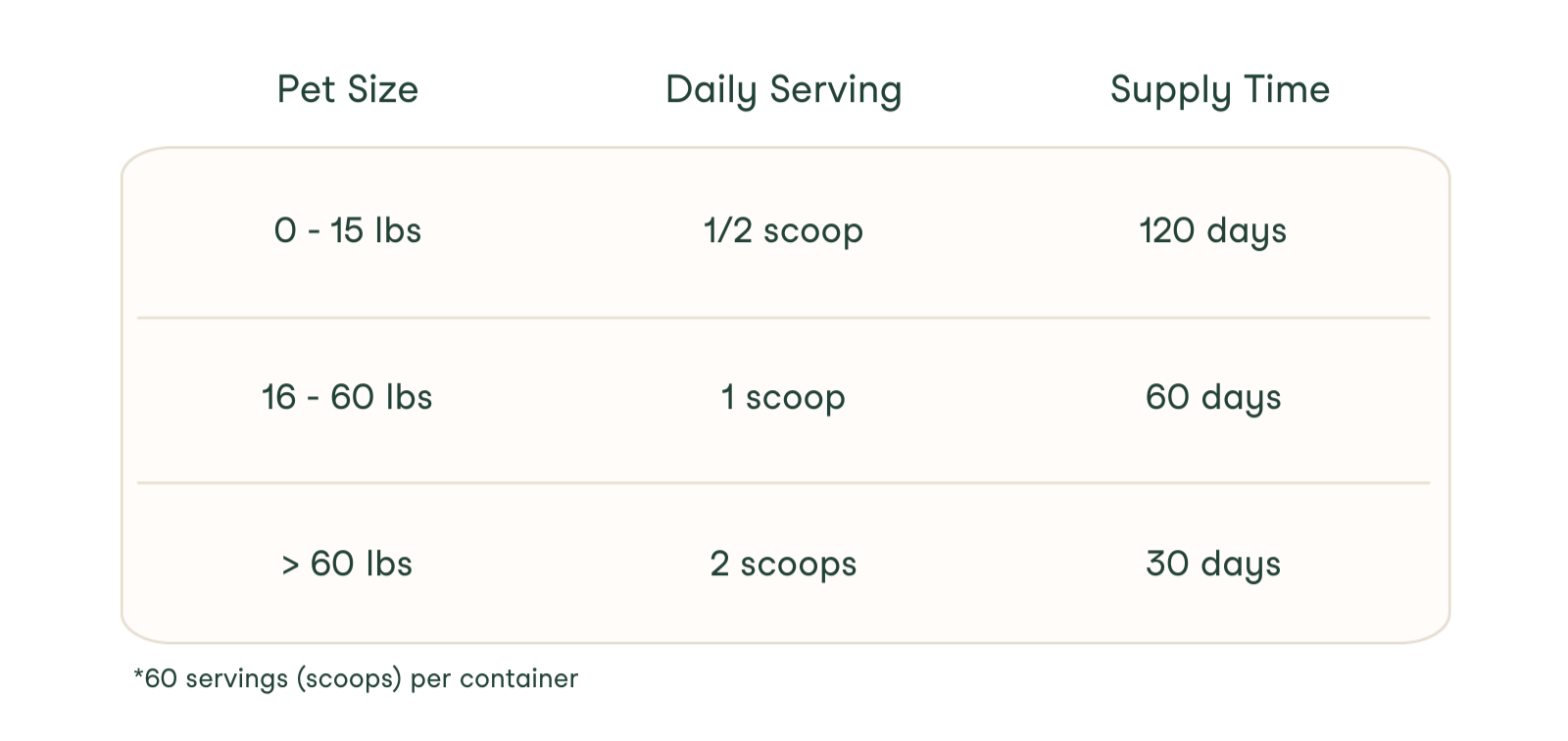Screen dimensions: 1568x741
Task: Select the 30 days supply cell
Action: click(1212, 565)
